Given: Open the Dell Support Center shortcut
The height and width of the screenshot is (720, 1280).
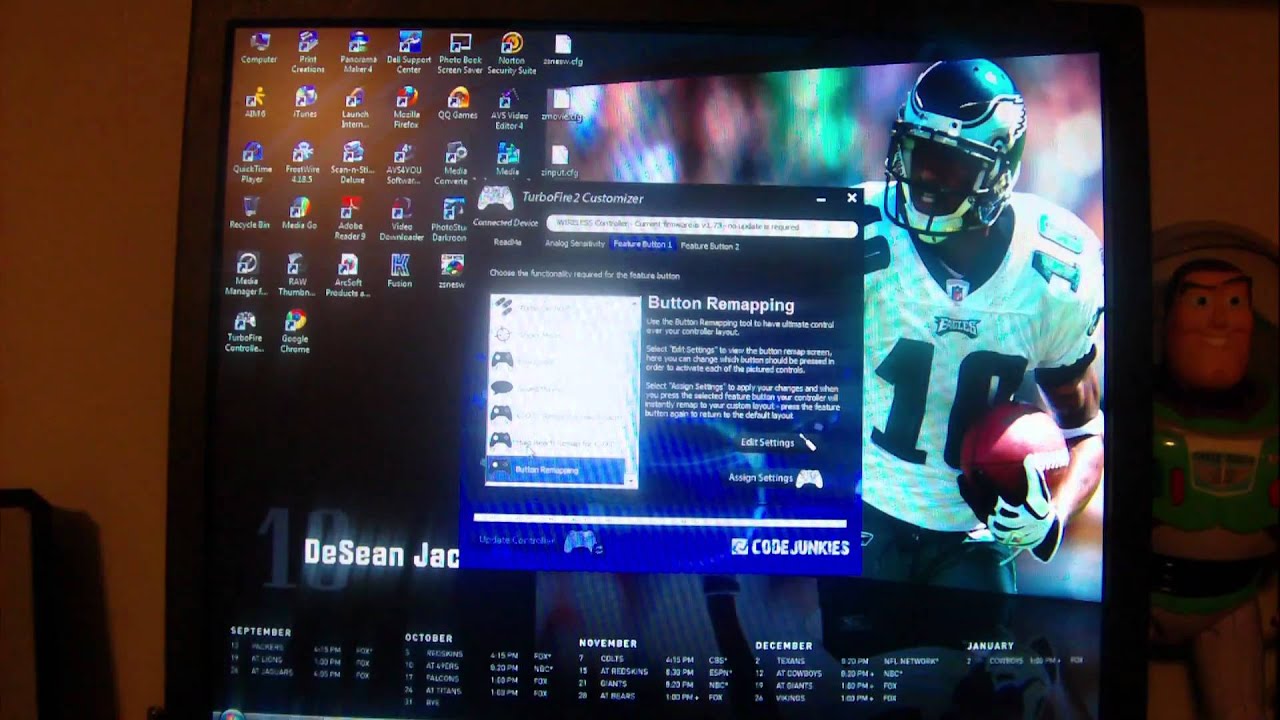Looking at the screenshot, I should tap(409, 52).
